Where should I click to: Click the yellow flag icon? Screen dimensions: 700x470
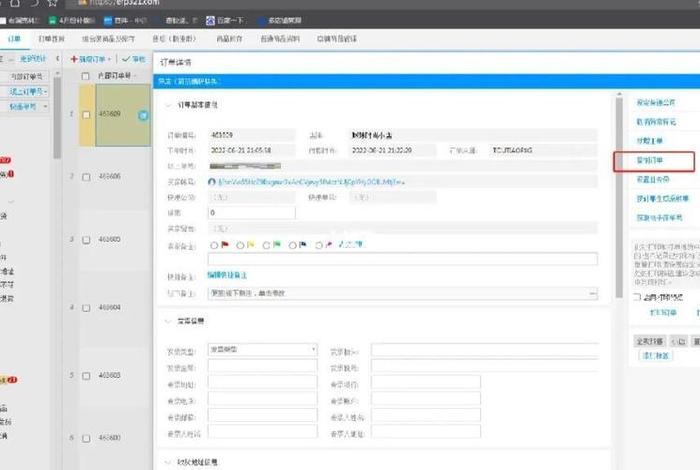251,245
